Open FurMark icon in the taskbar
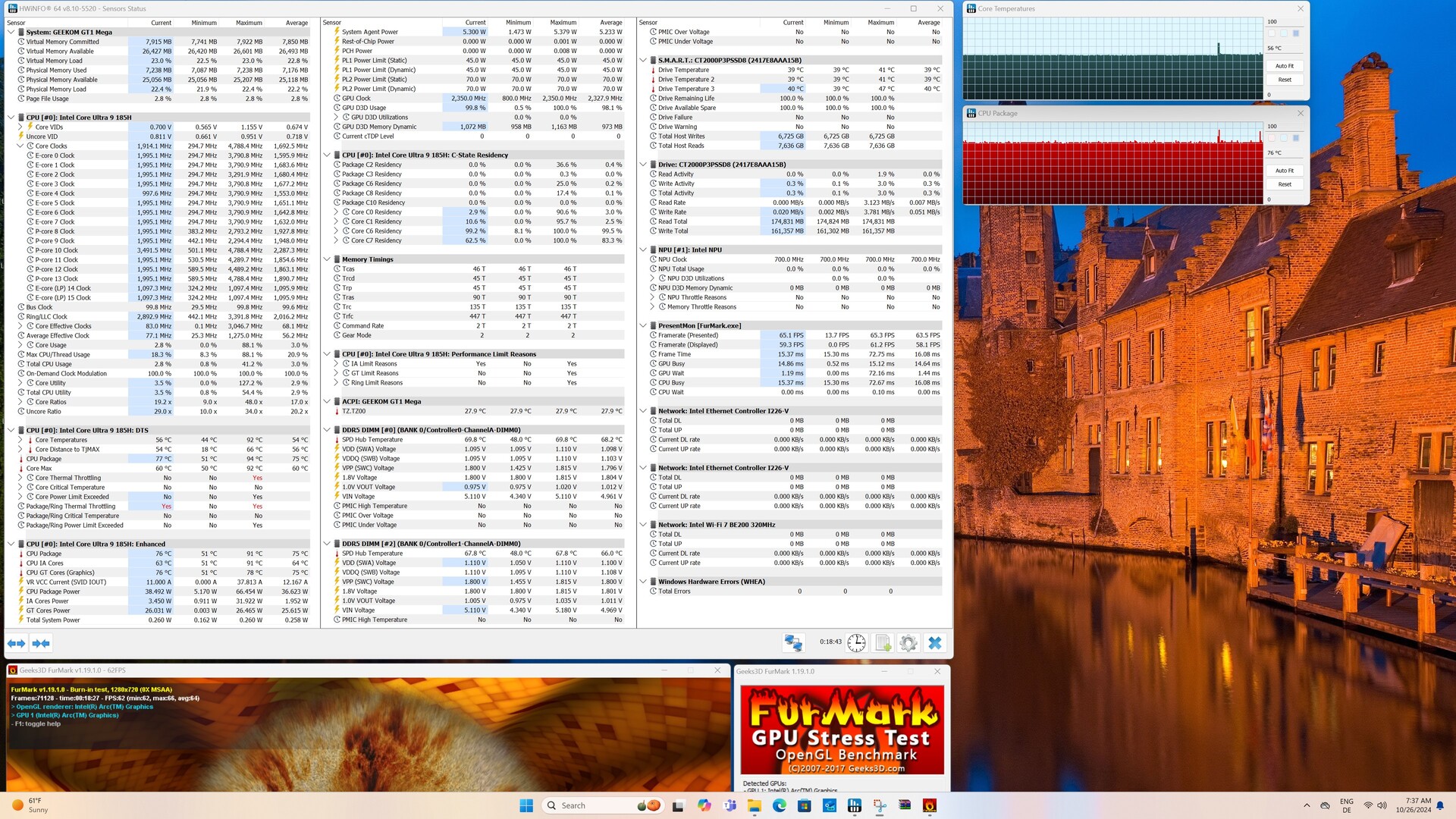1456x819 pixels. tap(930, 805)
